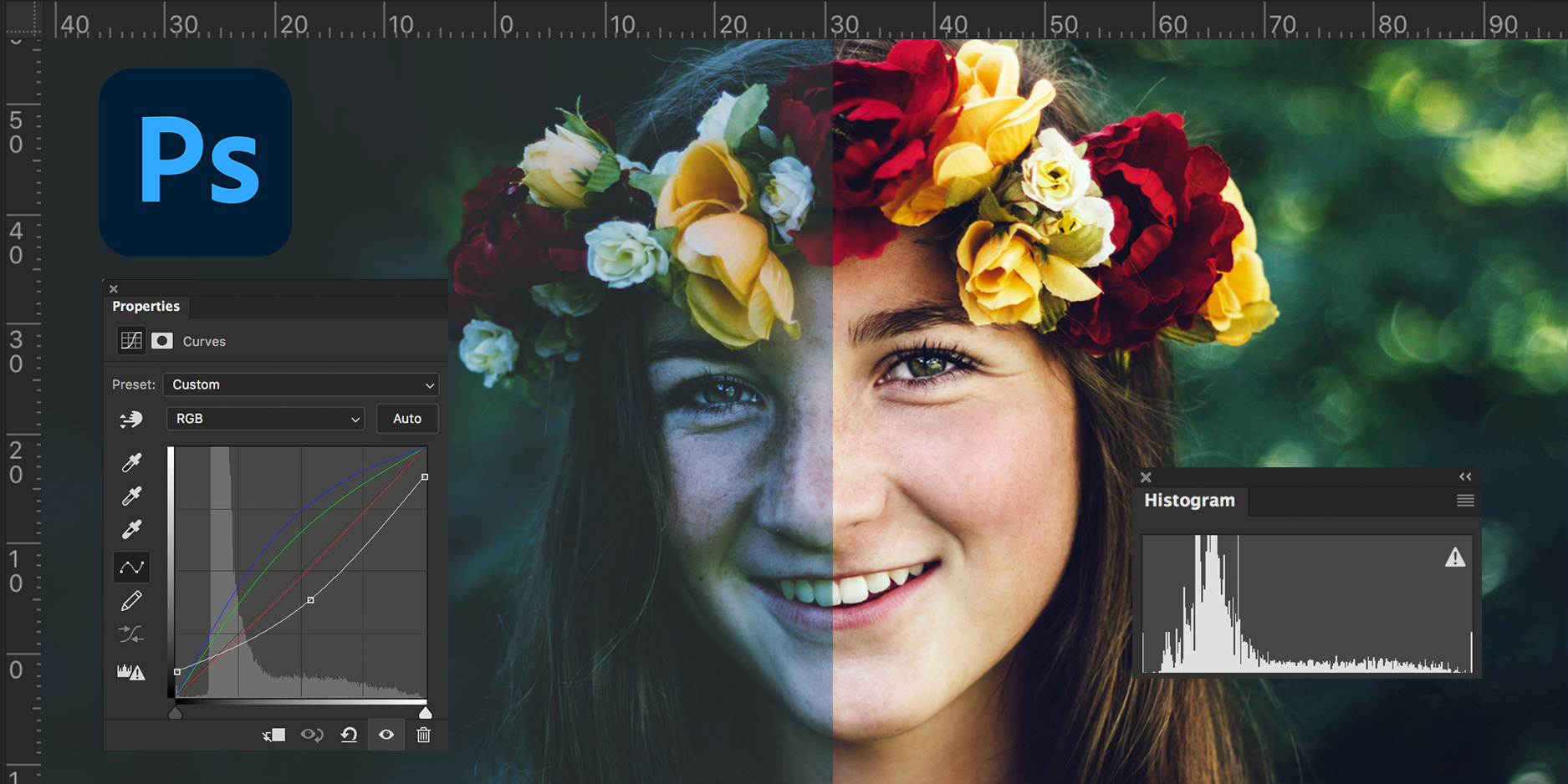Click the histogram clipping warning icon in Curves
The image size is (1568, 784).
tap(130, 672)
